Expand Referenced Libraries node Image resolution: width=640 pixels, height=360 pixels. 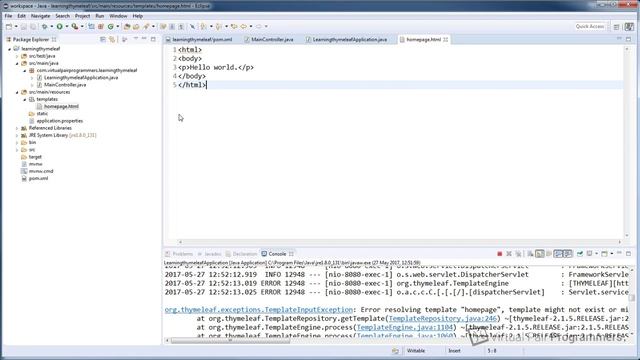(x=17, y=128)
